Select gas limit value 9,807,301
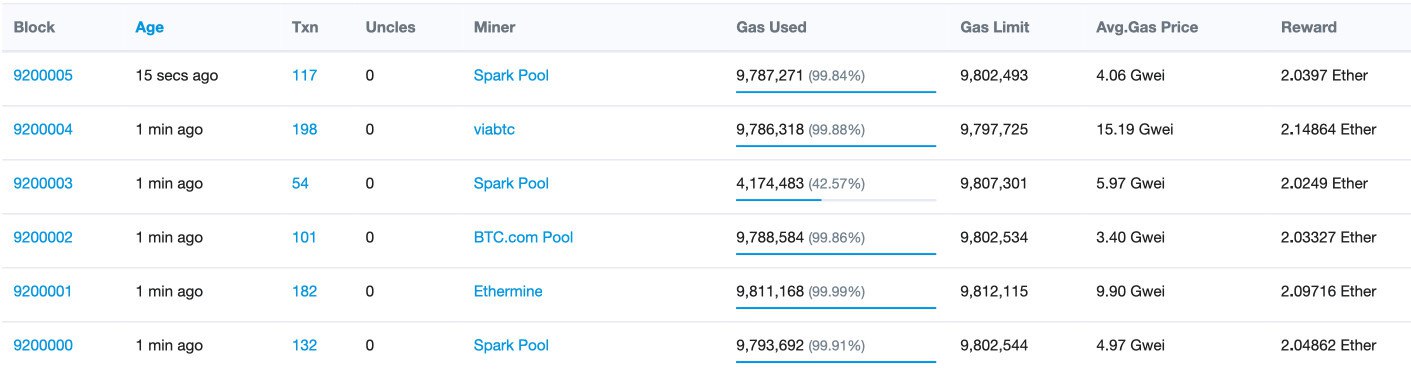The height and width of the screenshot is (375, 1411). point(994,183)
